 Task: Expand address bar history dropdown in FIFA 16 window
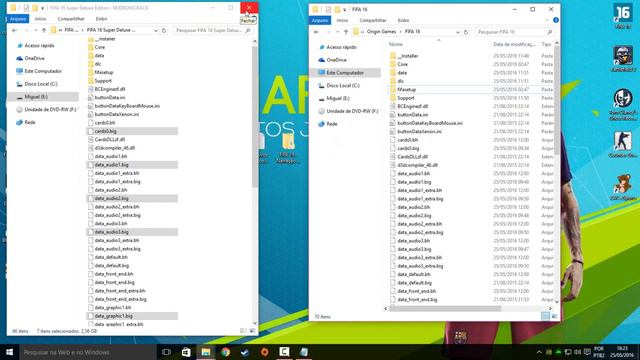(x=458, y=32)
